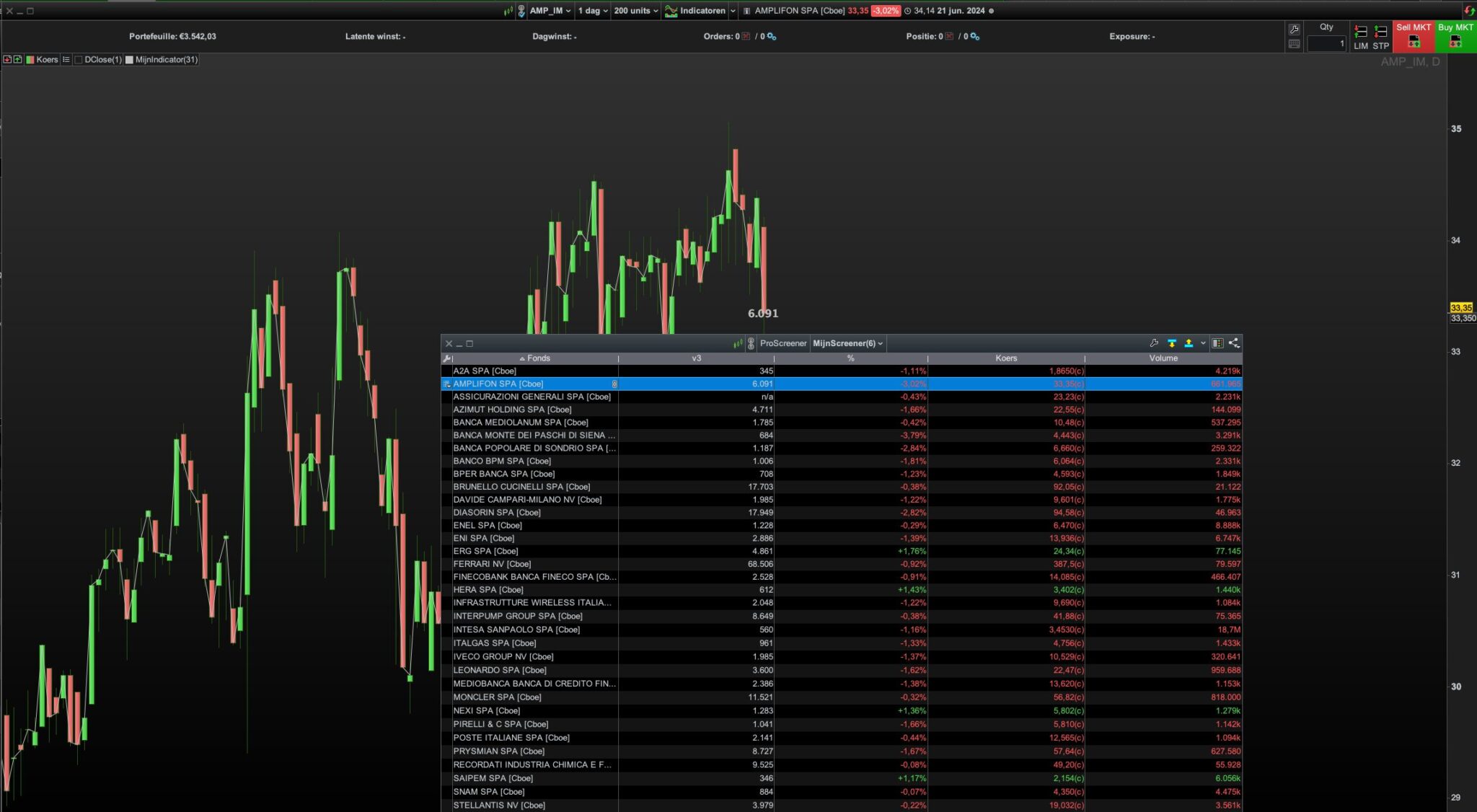1477x812 pixels.
Task: Click the red-green refresh arrows icon
Action: point(1469,11)
